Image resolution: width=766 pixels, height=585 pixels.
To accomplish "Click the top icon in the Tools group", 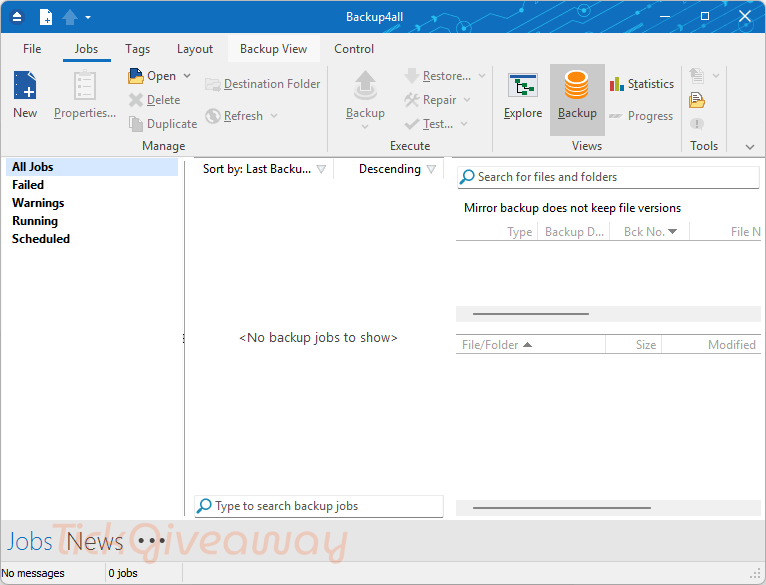I will (x=697, y=76).
